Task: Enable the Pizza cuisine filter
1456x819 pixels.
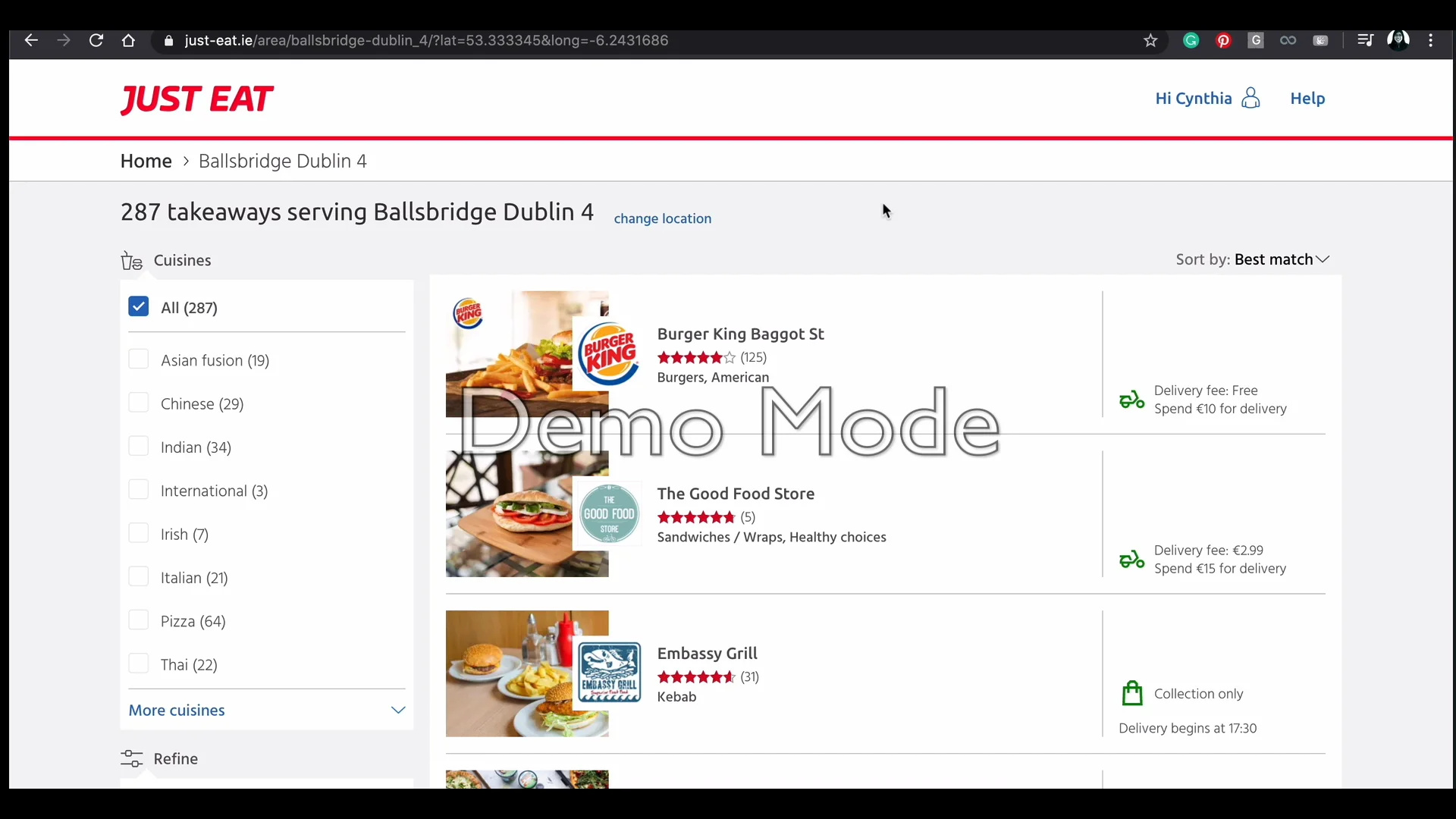Action: pyautogui.click(x=138, y=620)
